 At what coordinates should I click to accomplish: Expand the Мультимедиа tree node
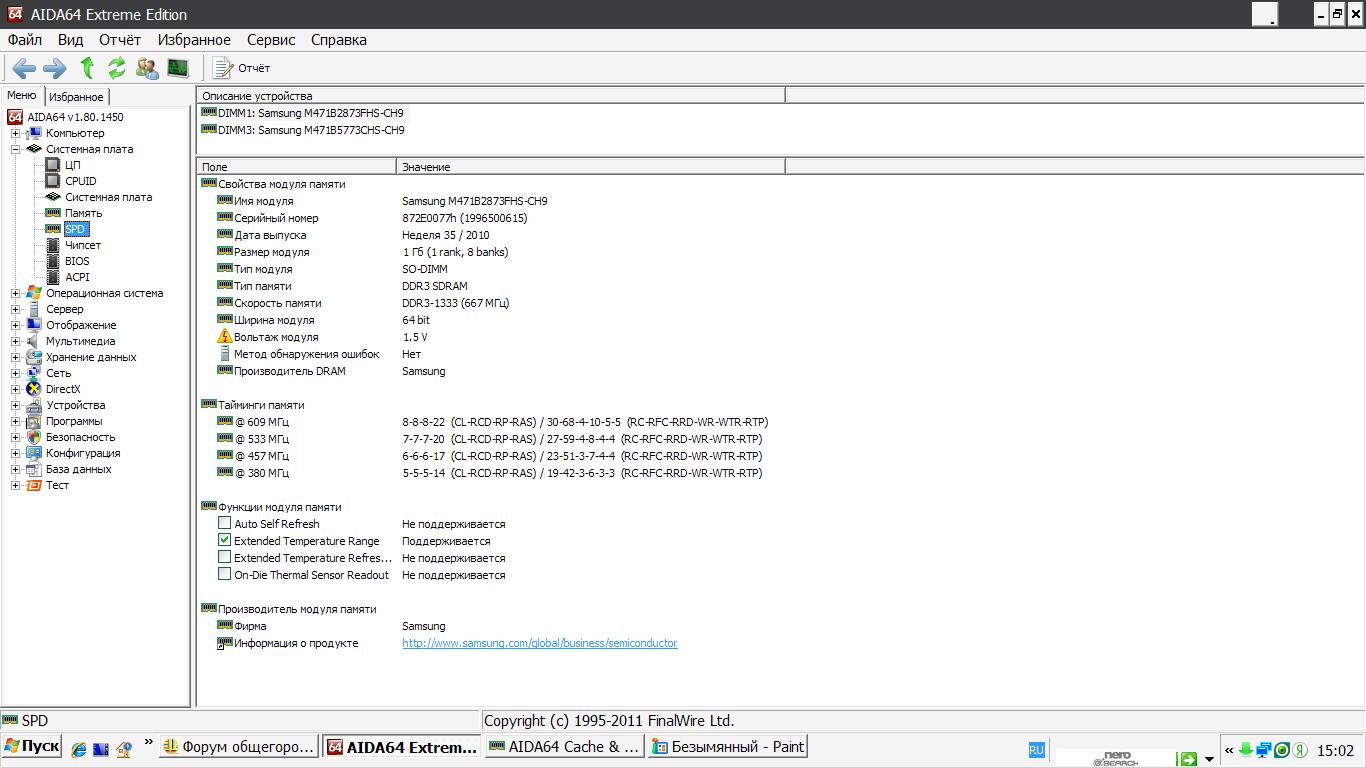(15, 341)
